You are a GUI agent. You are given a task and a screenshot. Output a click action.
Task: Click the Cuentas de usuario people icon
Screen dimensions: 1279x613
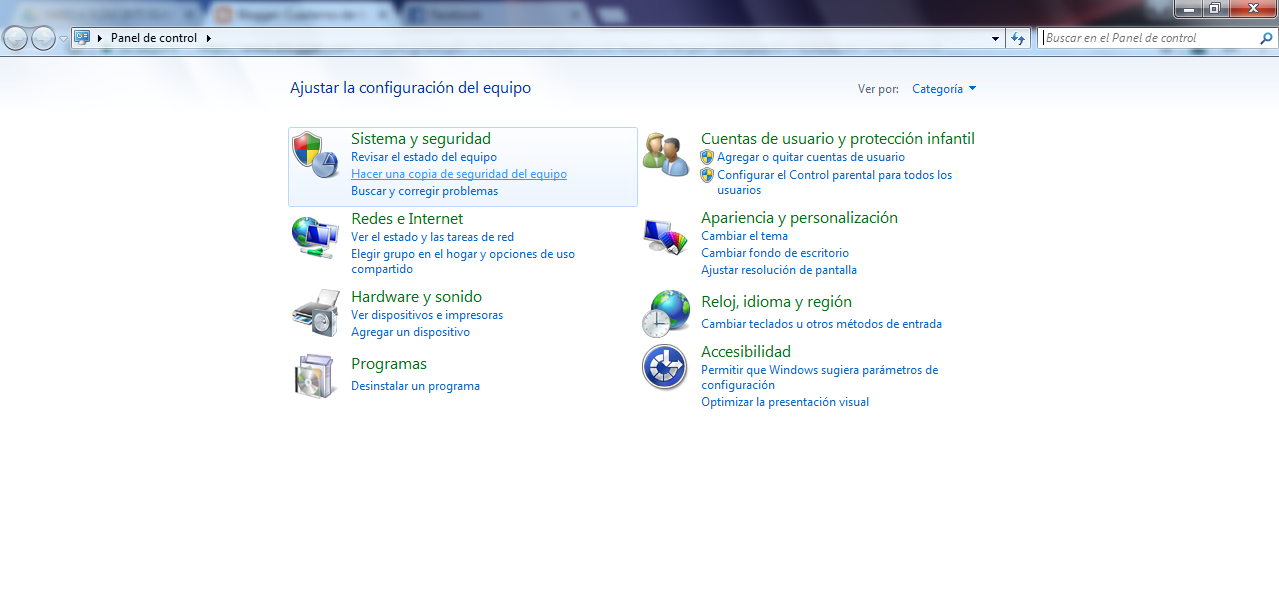(x=665, y=150)
